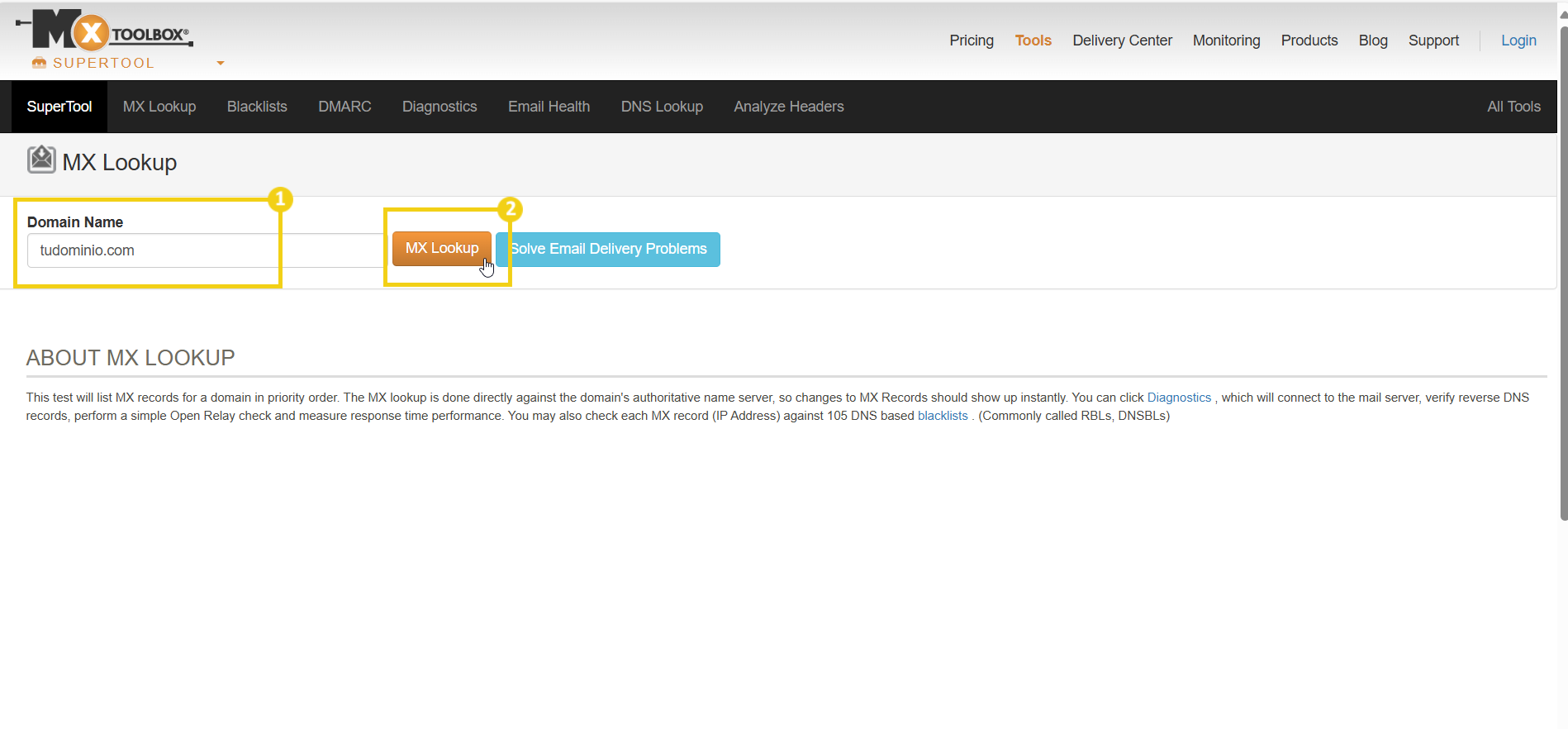Click the ABOUT MX LOOKUP heading
The width and height of the screenshot is (1568, 729).
click(131, 358)
